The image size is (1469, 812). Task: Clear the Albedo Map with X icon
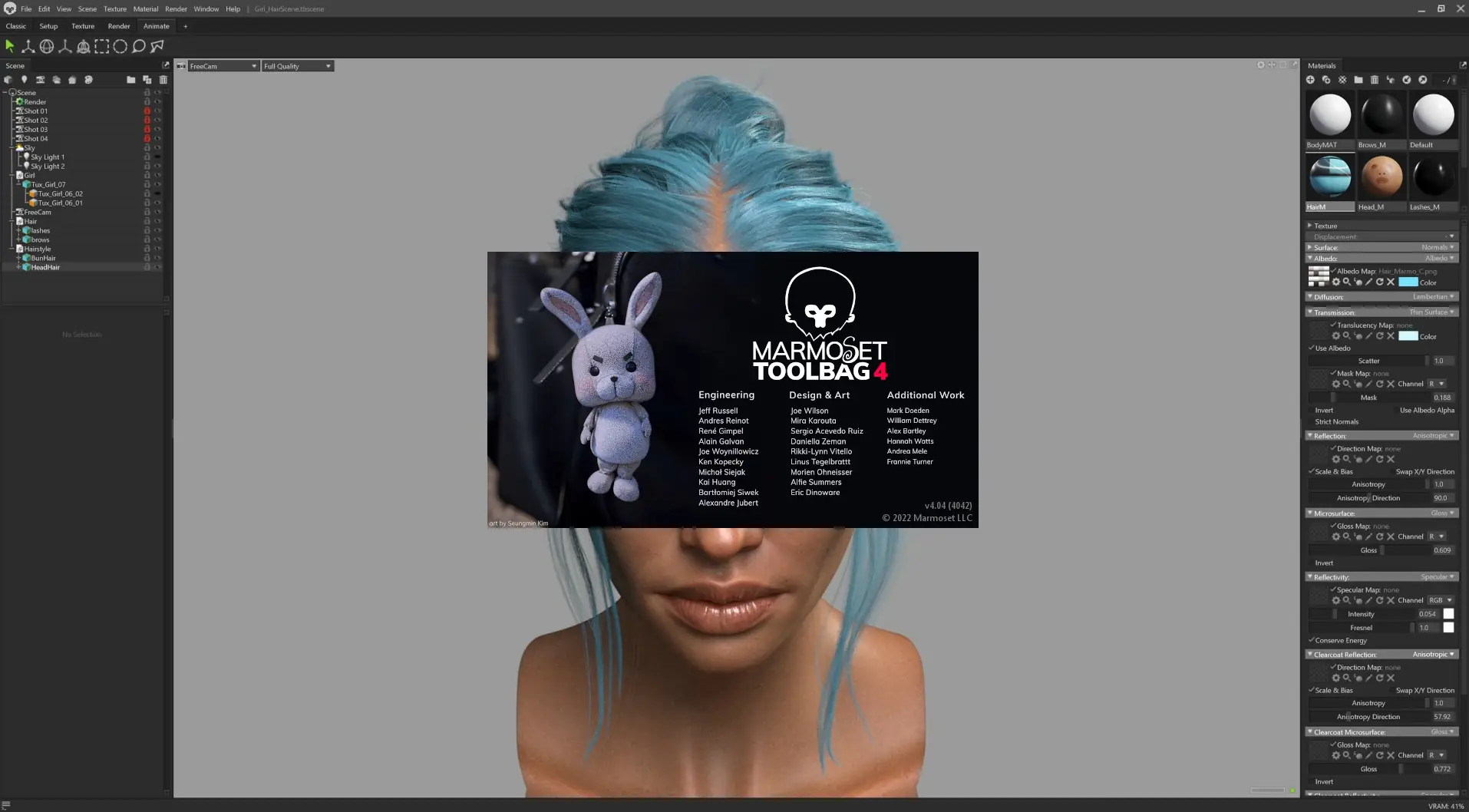tap(1391, 282)
